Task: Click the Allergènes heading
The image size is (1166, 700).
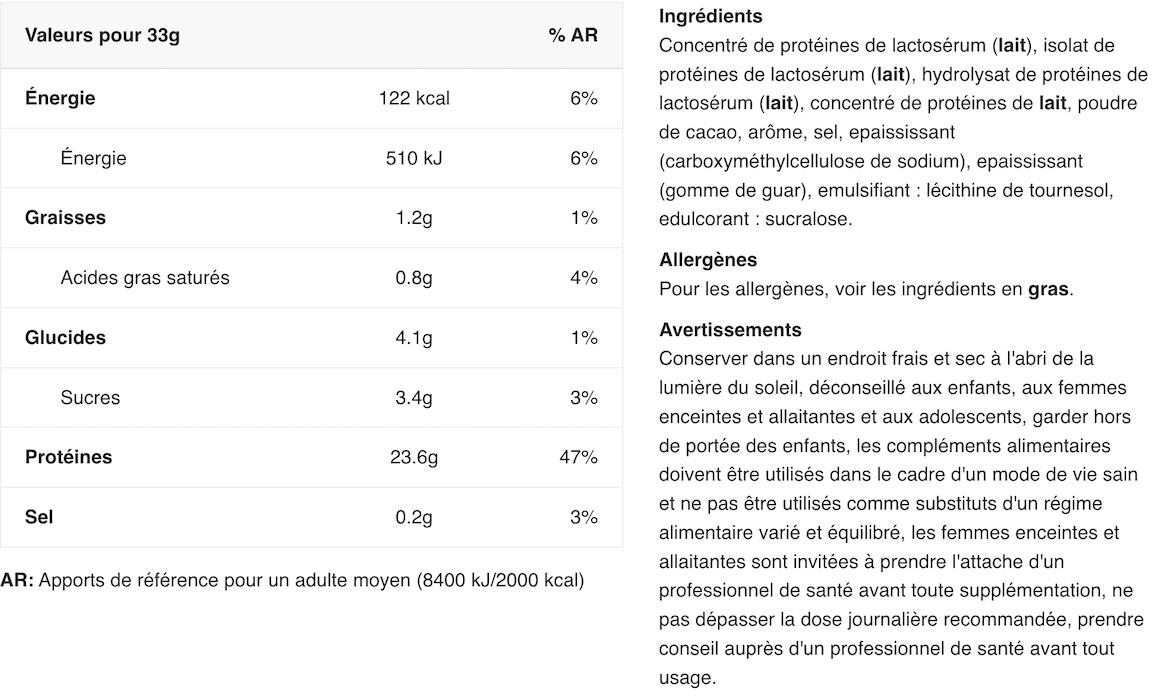Action: click(x=708, y=260)
